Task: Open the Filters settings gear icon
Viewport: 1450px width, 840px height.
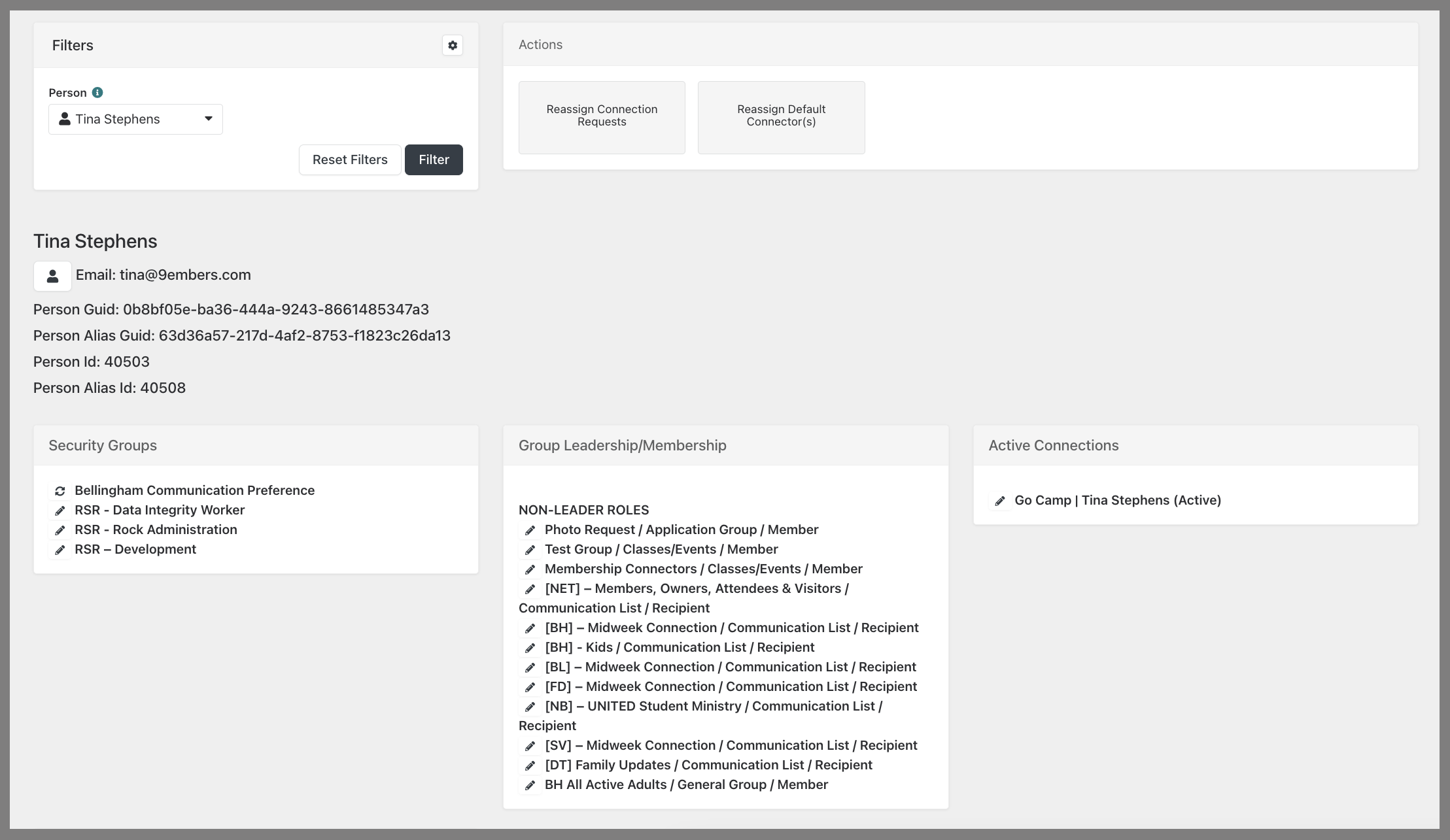Action: pyautogui.click(x=452, y=45)
